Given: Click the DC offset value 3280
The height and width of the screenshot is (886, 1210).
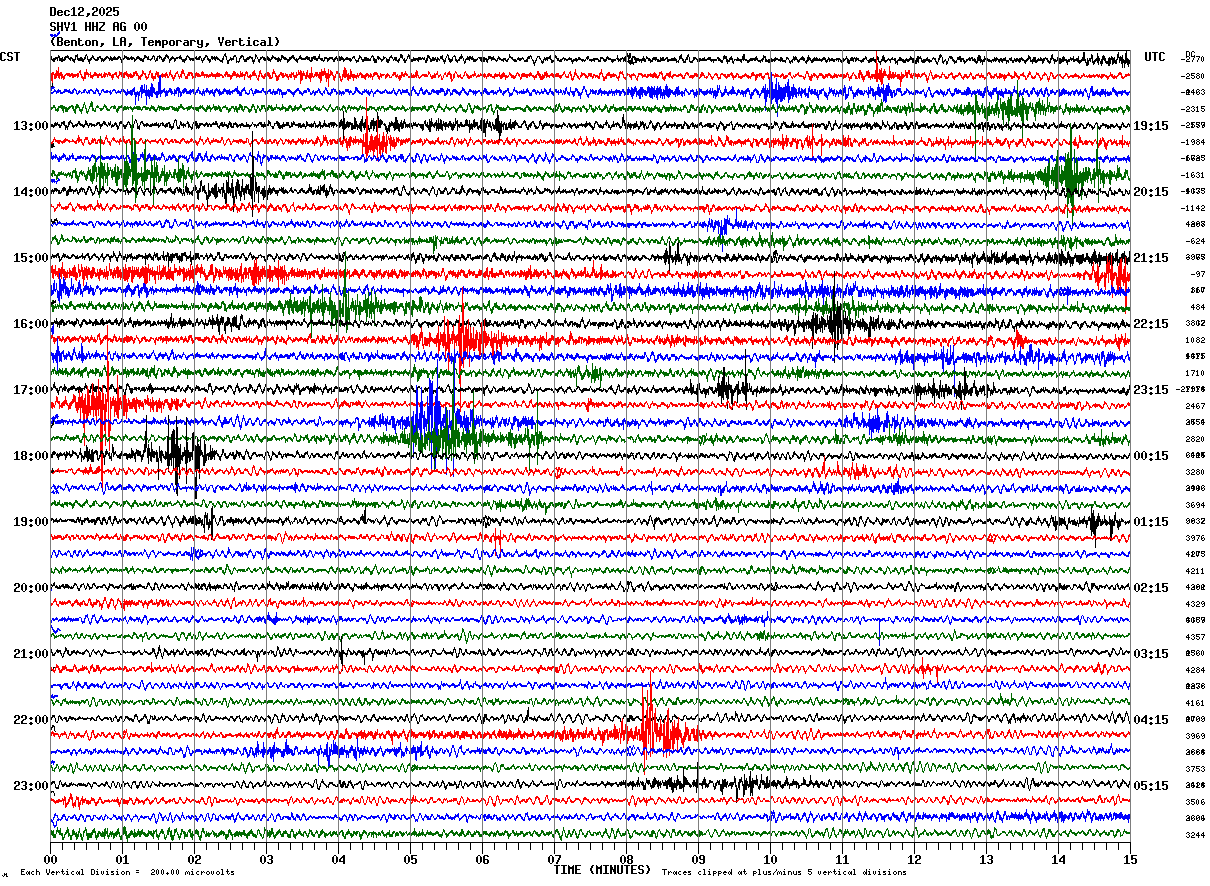Looking at the screenshot, I should 1195,472.
